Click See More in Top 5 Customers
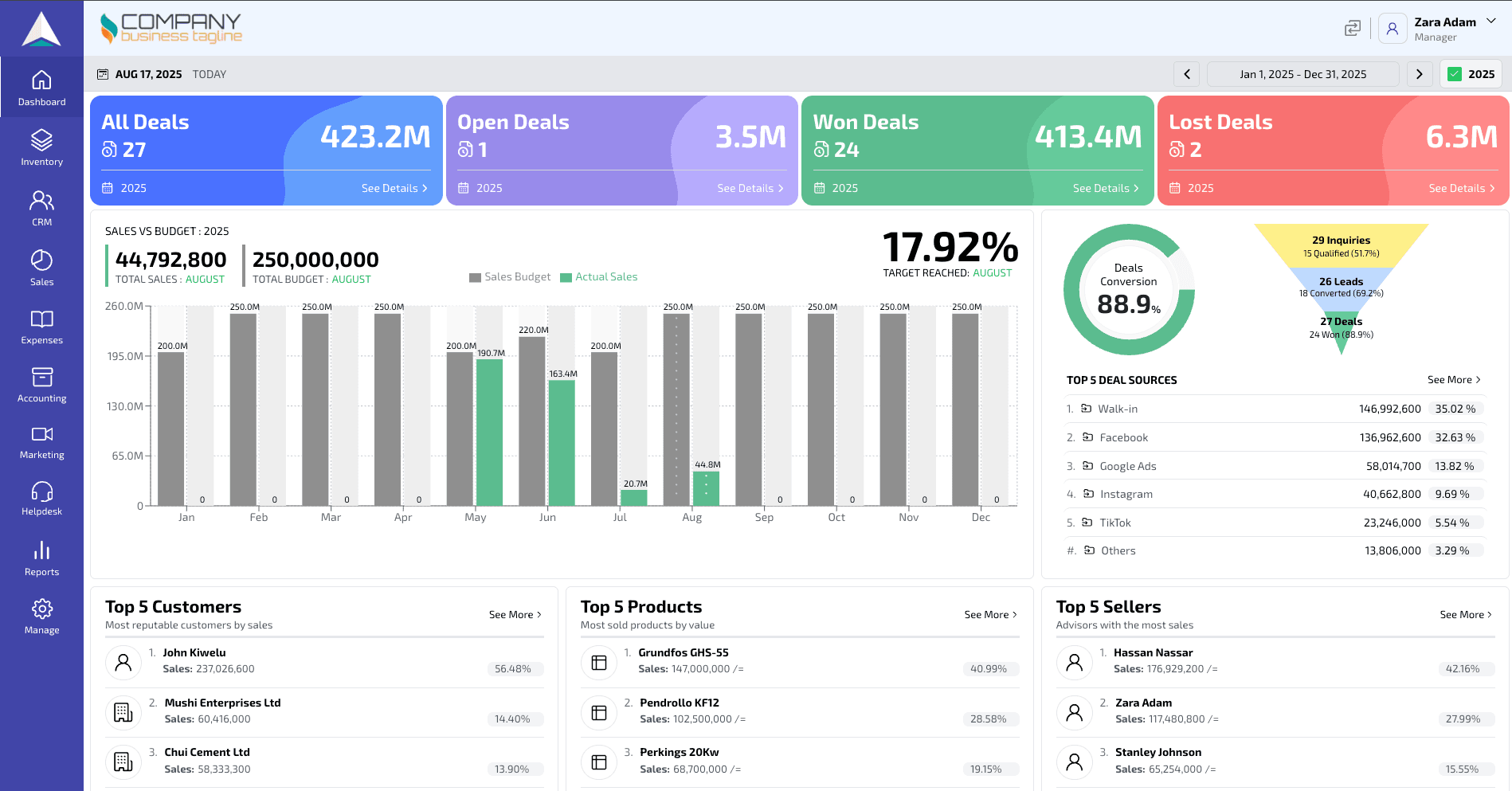The width and height of the screenshot is (1512, 791). click(x=515, y=615)
